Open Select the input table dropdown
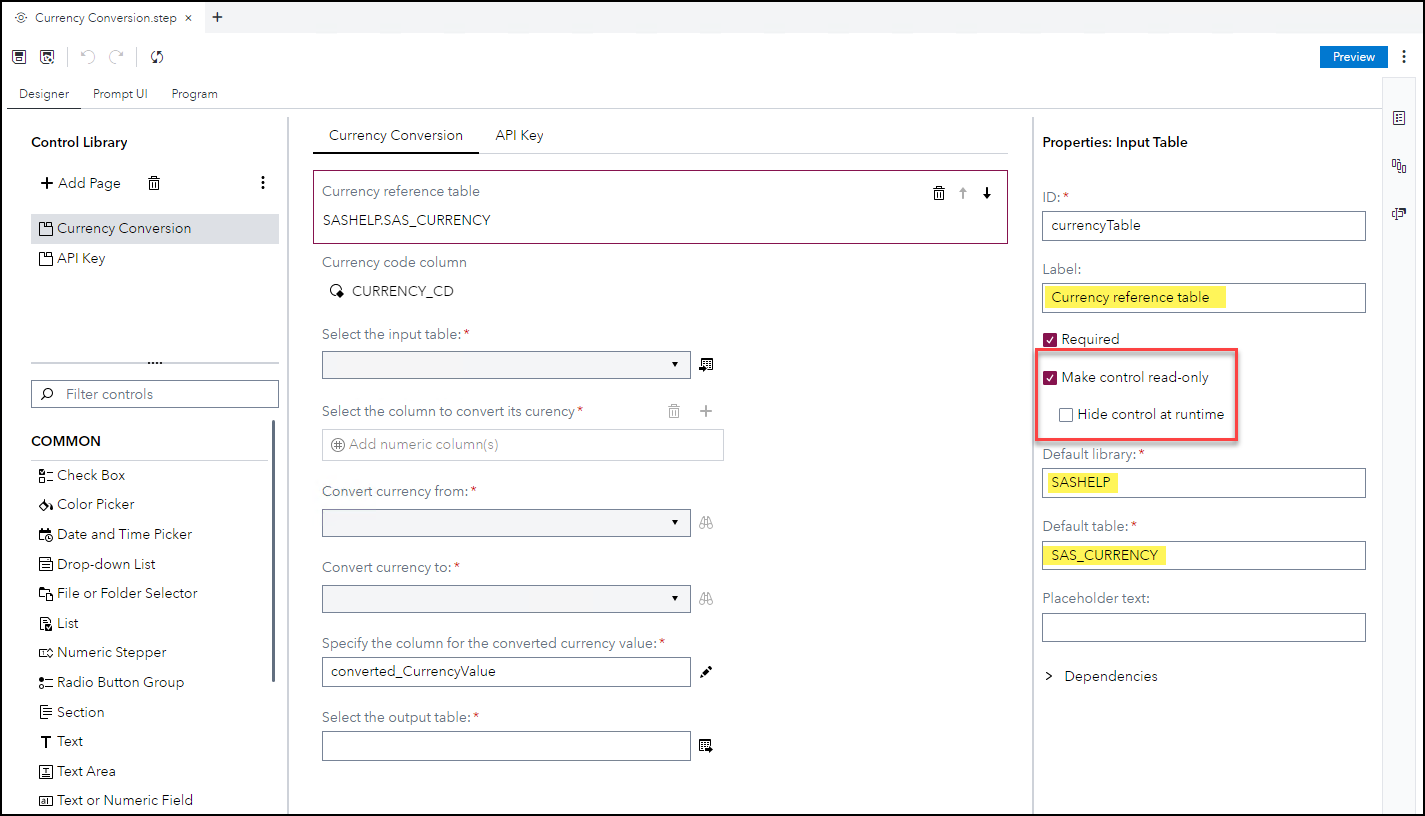The height and width of the screenshot is (816, 1425). click(x=506, y=365)
